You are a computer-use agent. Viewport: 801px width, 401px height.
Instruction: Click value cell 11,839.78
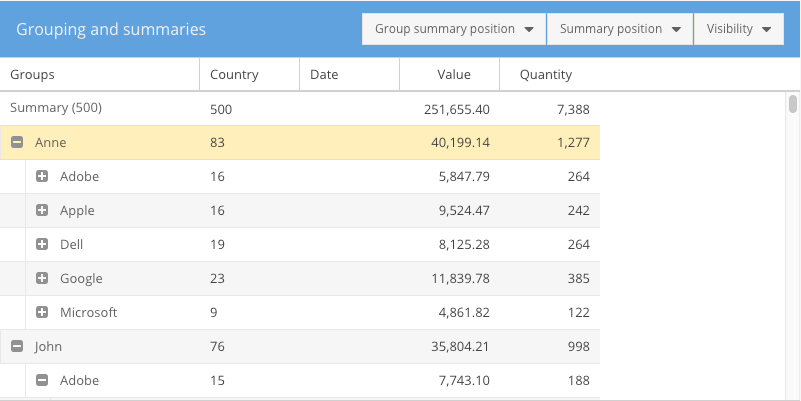tap(460, 278)
